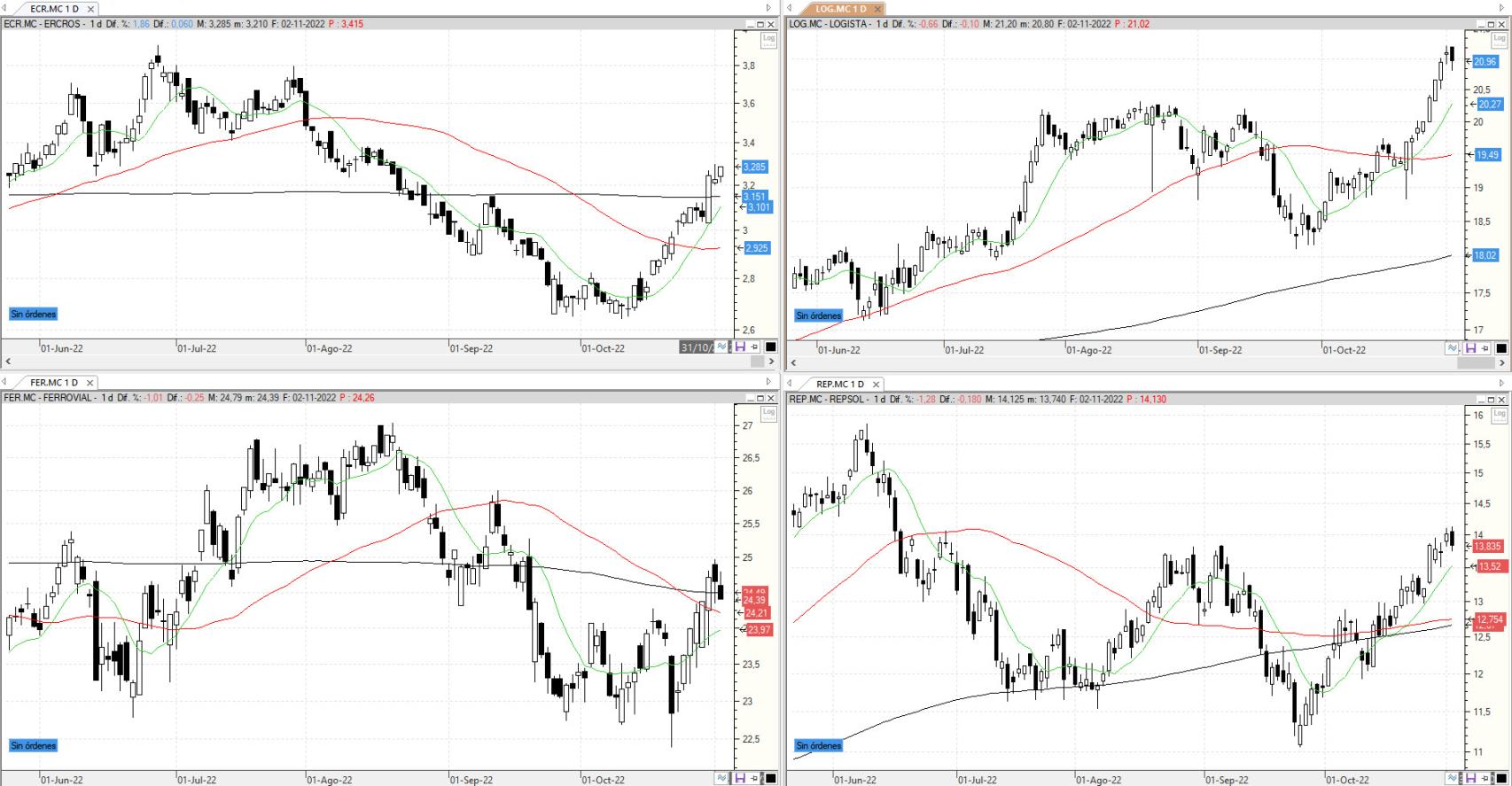The height and width of the screenshot is (786, 1512).
Task: Click the LOGISTA chart horizontal scrollbar left arrow
Action: point(794,362)
